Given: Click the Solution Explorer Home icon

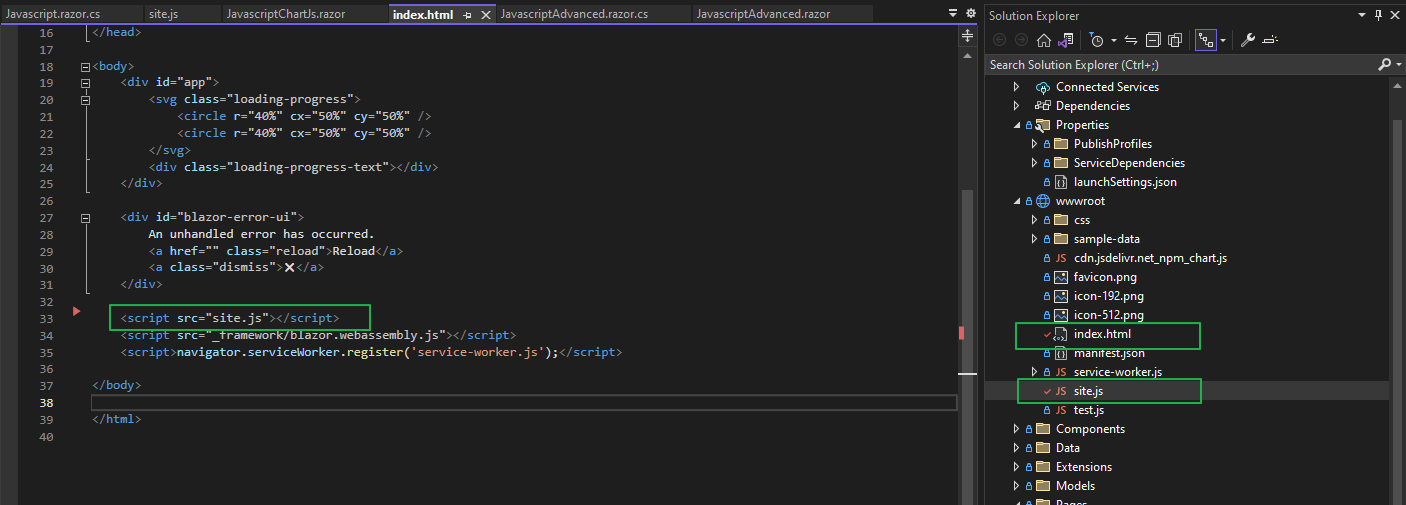Looking at the screenshot, I should click(1044, 40).
